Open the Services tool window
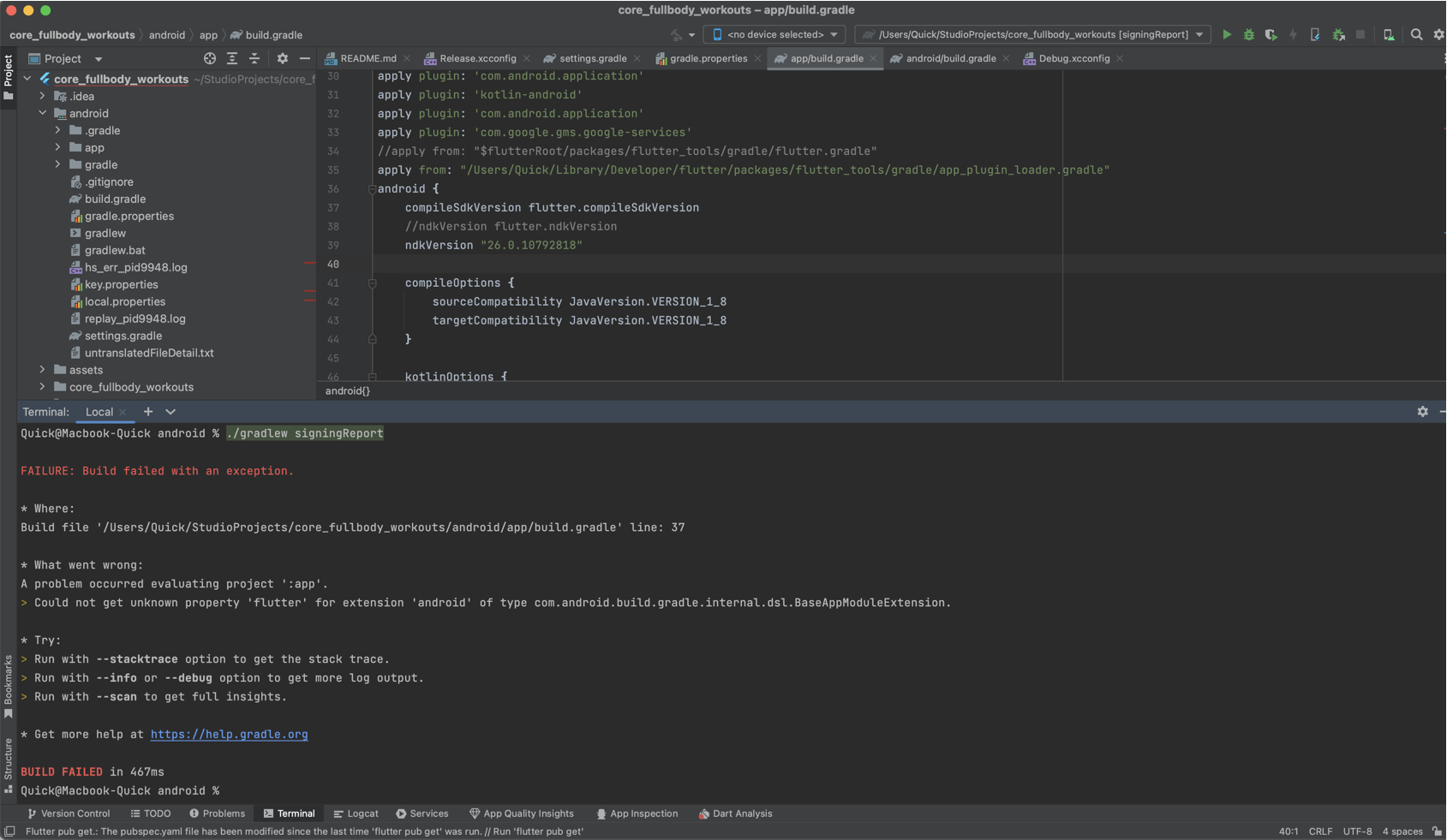1447x840 pixels. pos(422,813)
